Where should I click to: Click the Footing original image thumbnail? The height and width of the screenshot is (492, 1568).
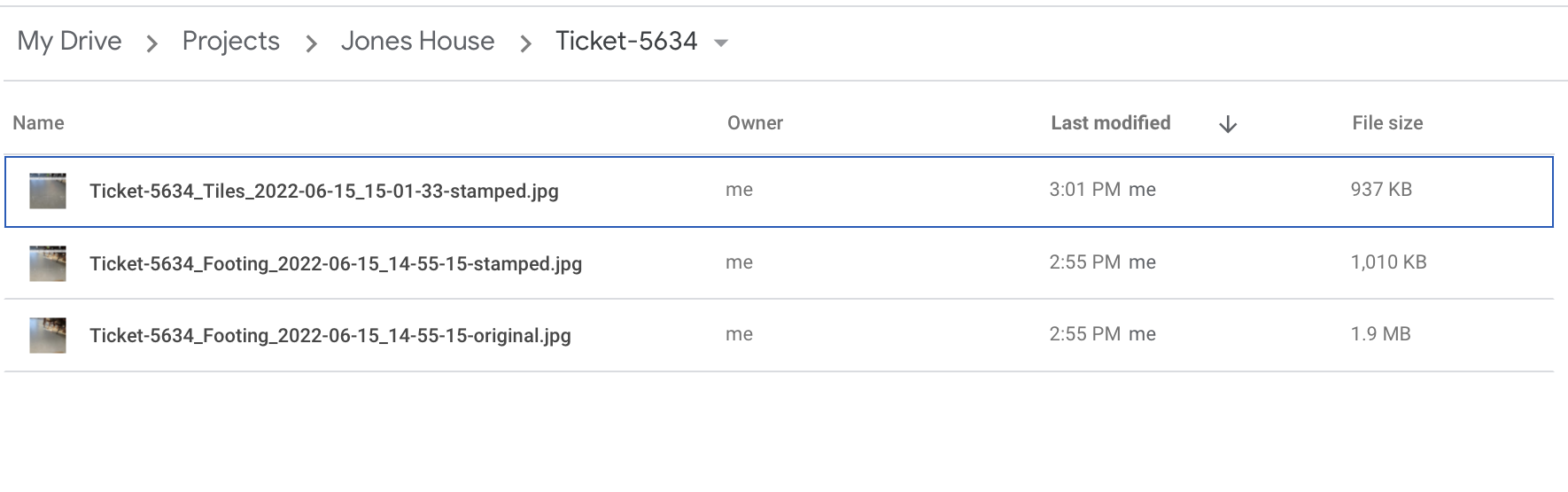48,335
